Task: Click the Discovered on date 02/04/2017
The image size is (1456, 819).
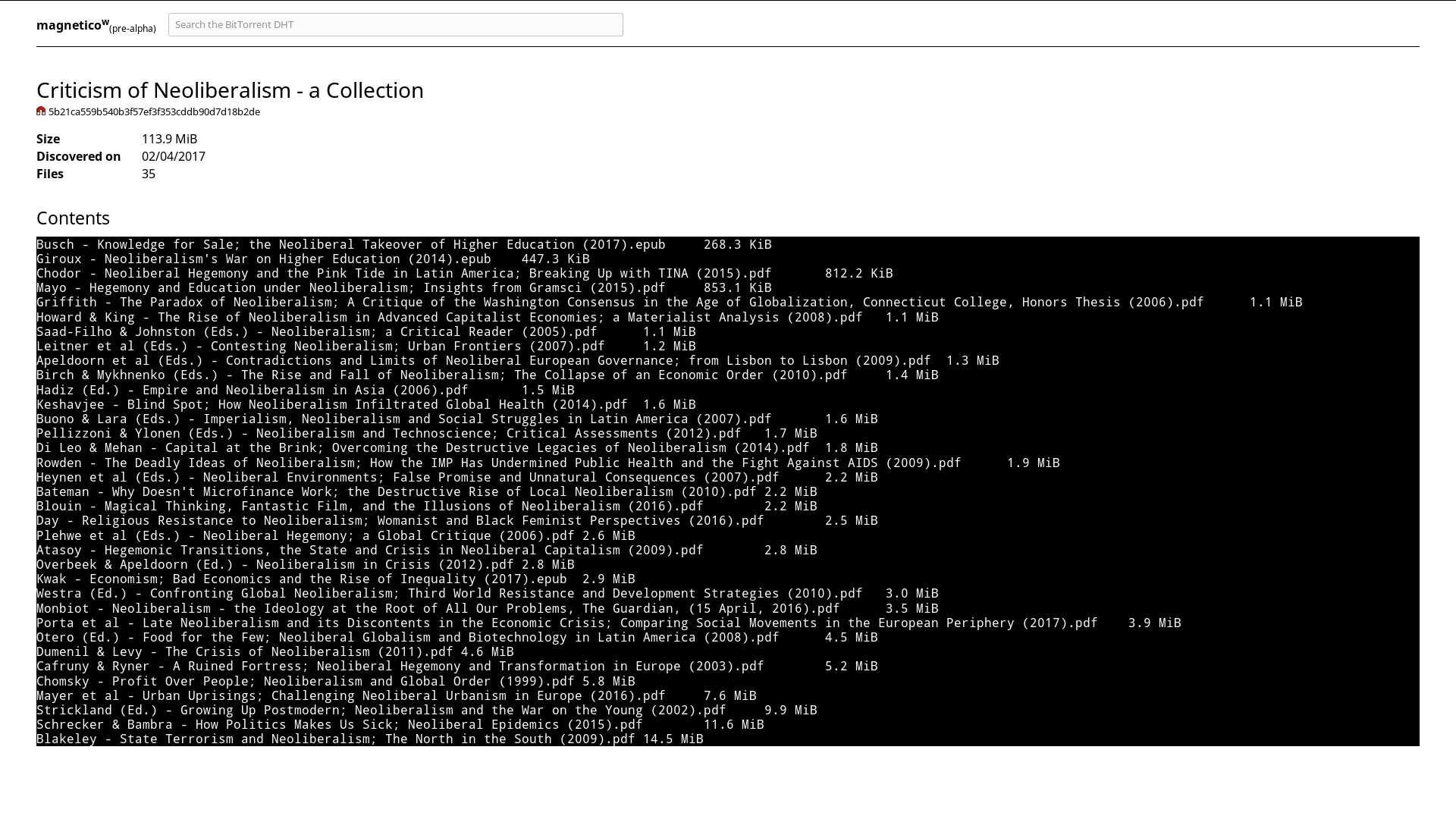Action: pos(174,156)
